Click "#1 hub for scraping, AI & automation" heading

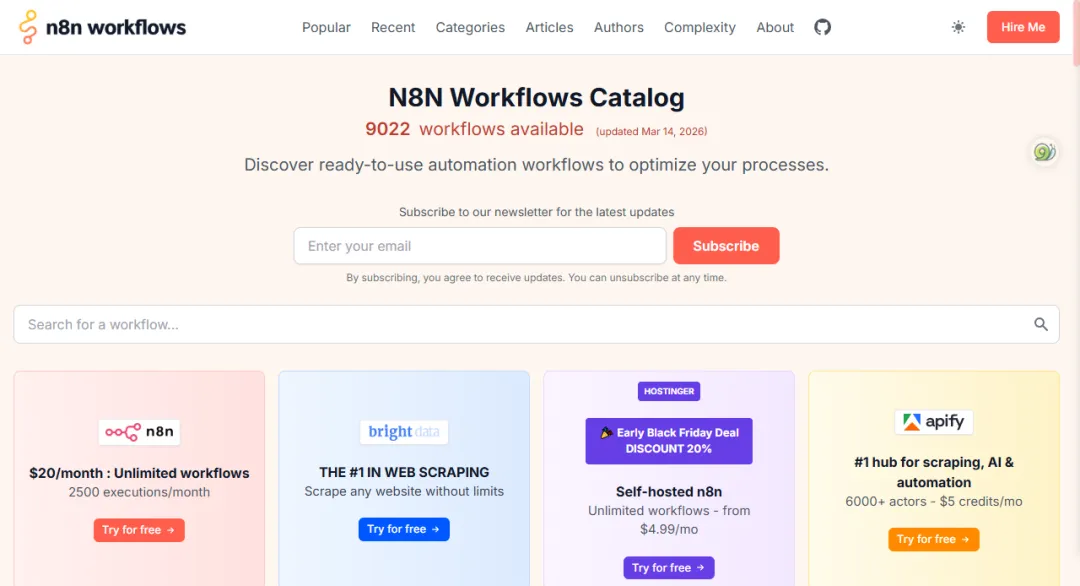tap(933, 472)
